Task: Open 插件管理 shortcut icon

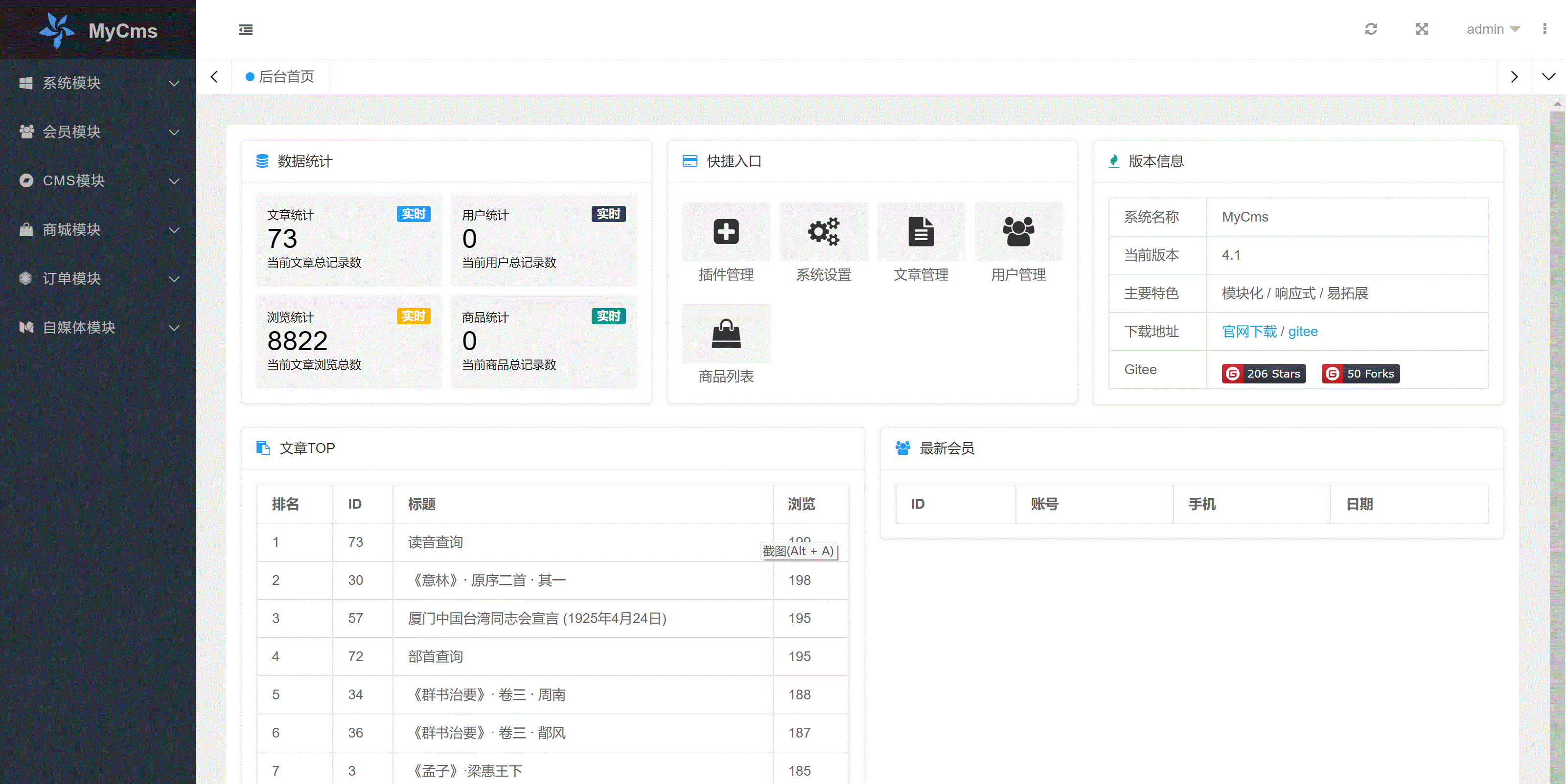Action: pyautogui.click(x=726, y=232)
